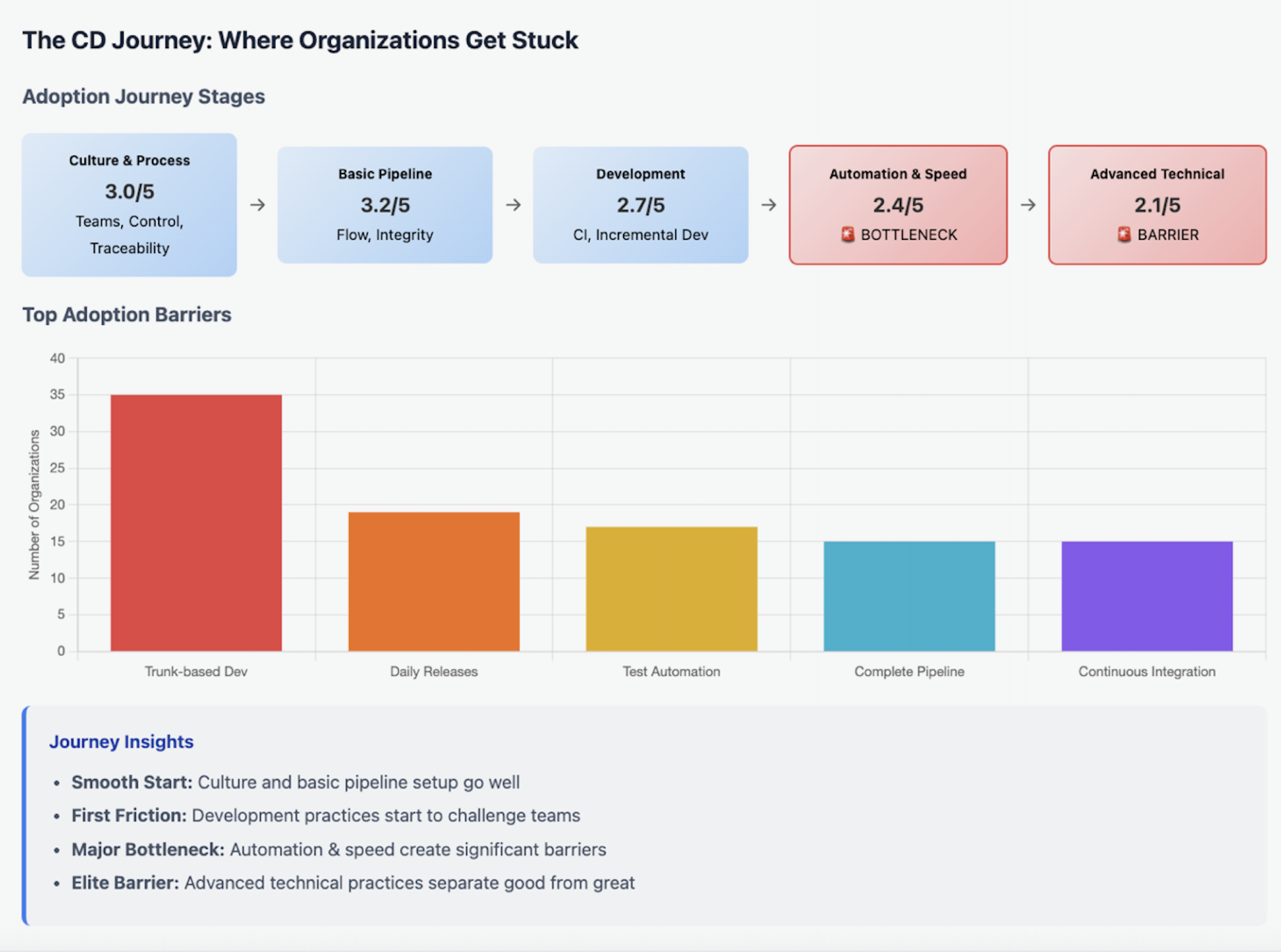1281x952 pixels.
Task: Select the Basic Pipeline stage card
Action: click(385, 204)
